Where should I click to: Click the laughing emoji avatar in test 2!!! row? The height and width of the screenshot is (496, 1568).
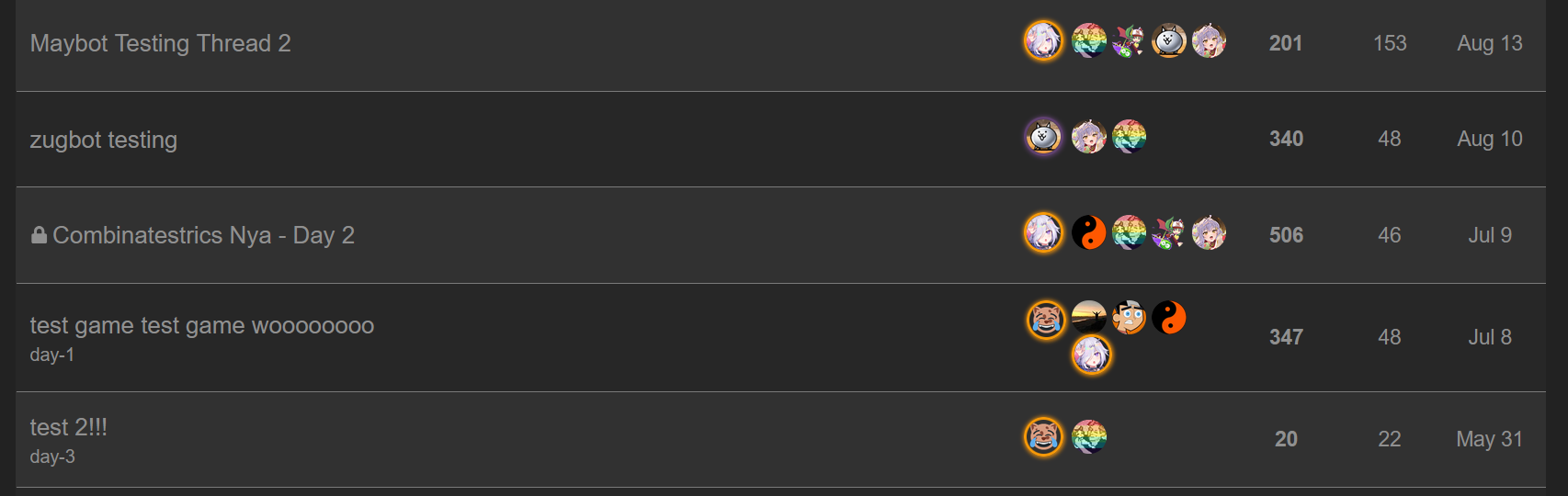1043,436
